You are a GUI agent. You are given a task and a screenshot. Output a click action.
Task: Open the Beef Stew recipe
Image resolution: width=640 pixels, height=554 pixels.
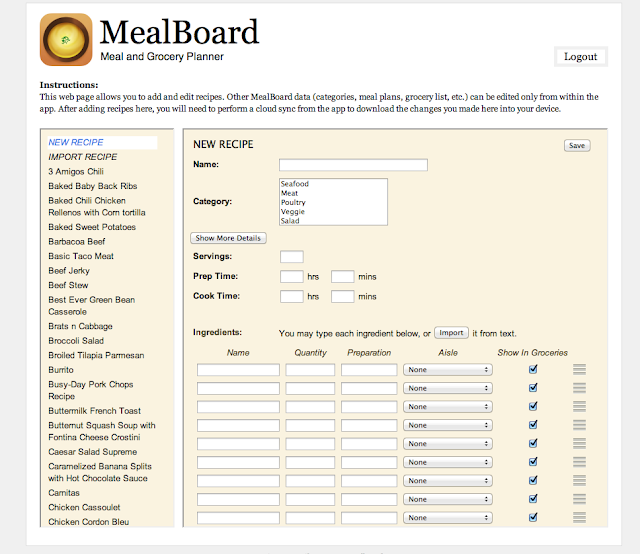(x=68, y=285)
